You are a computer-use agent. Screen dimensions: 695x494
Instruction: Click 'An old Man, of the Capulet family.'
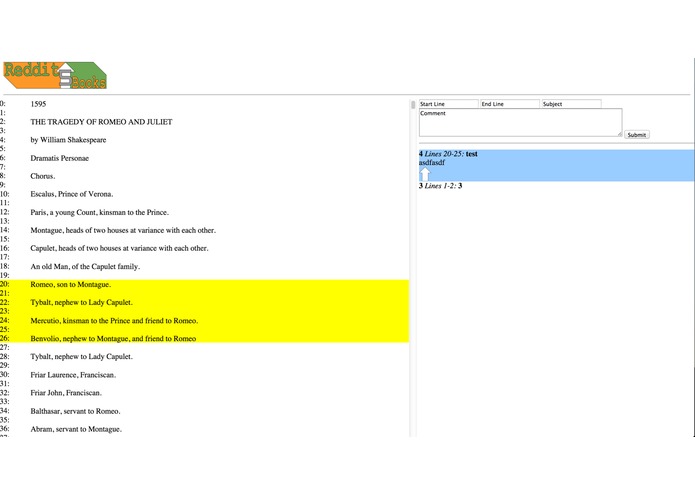85,266
